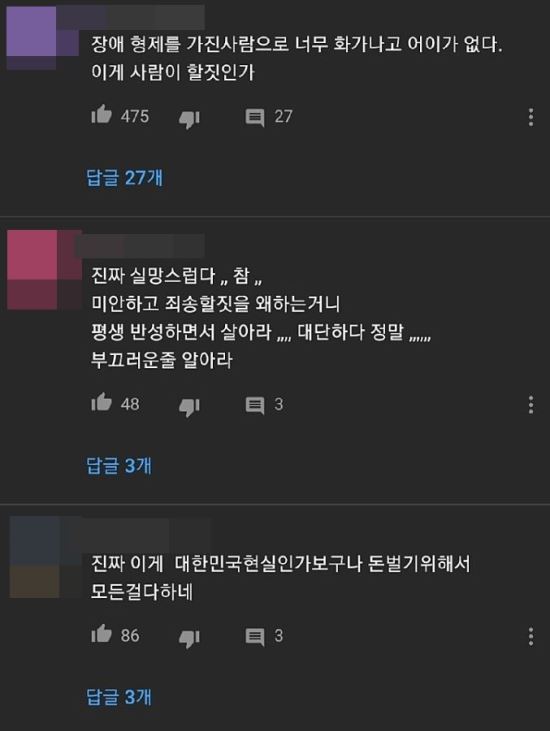This screenshot has height=731, width=550.
Task: Dislike the comment with 48 likes
Action: (x=189, y=407)
